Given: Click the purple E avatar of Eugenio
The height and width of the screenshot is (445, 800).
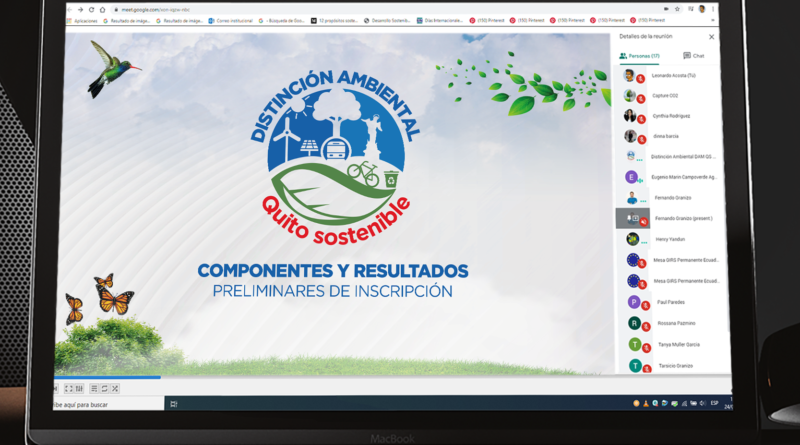Looking at the screenshot, I should coord(631,177).
